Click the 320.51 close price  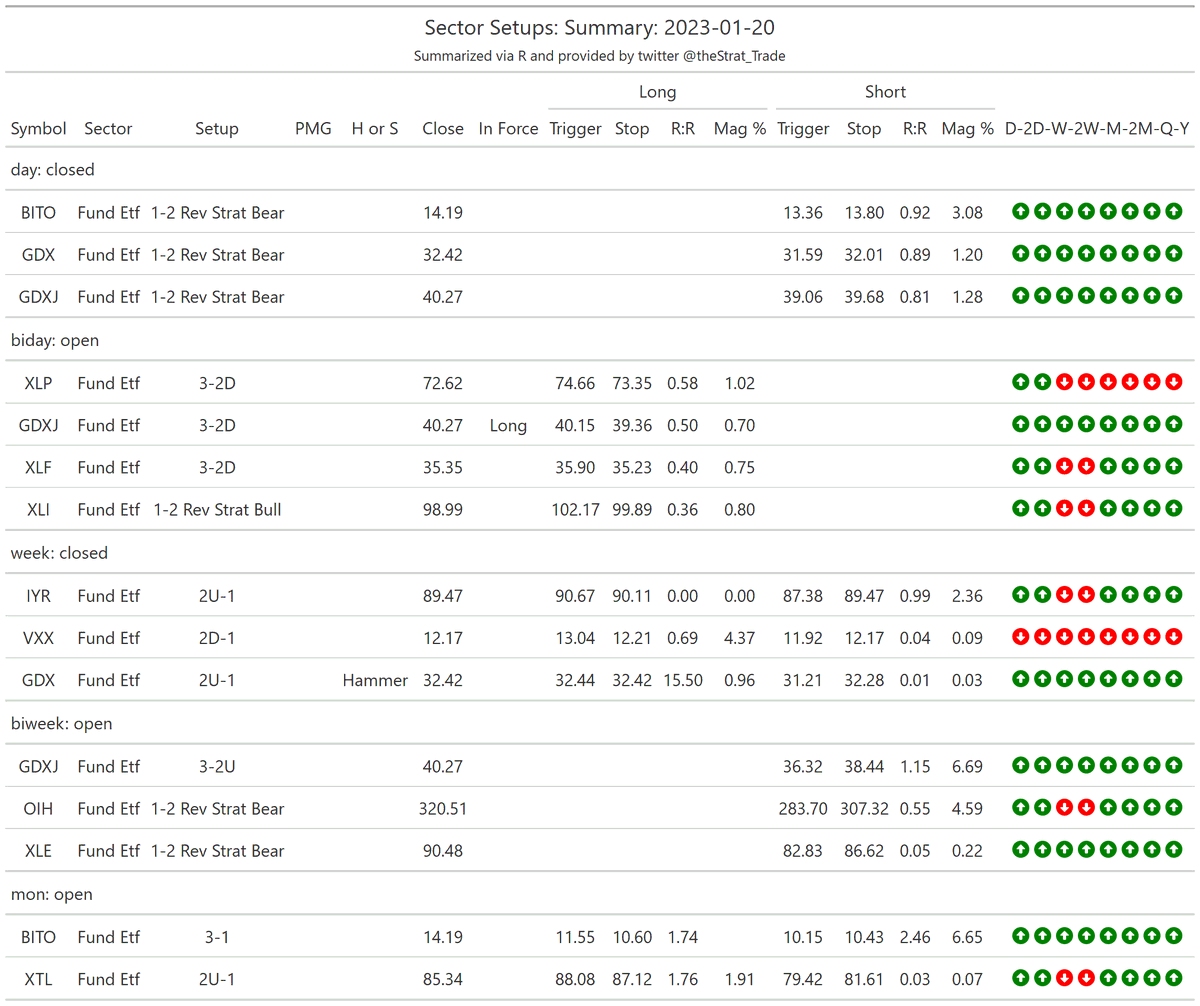(x=443, y=809)
